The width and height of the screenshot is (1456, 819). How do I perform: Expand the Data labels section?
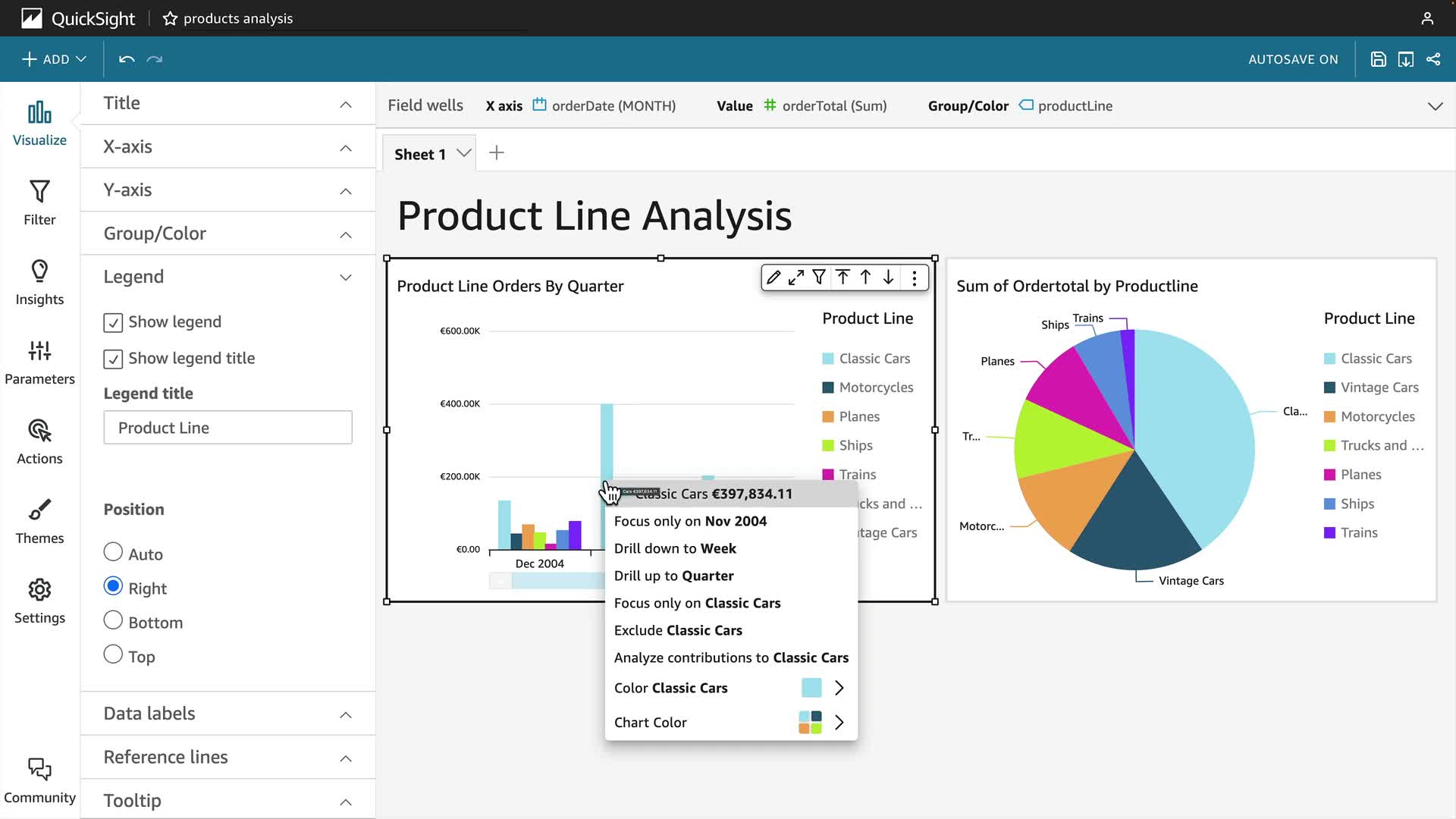pyautogui.click(x=346, y=714)
